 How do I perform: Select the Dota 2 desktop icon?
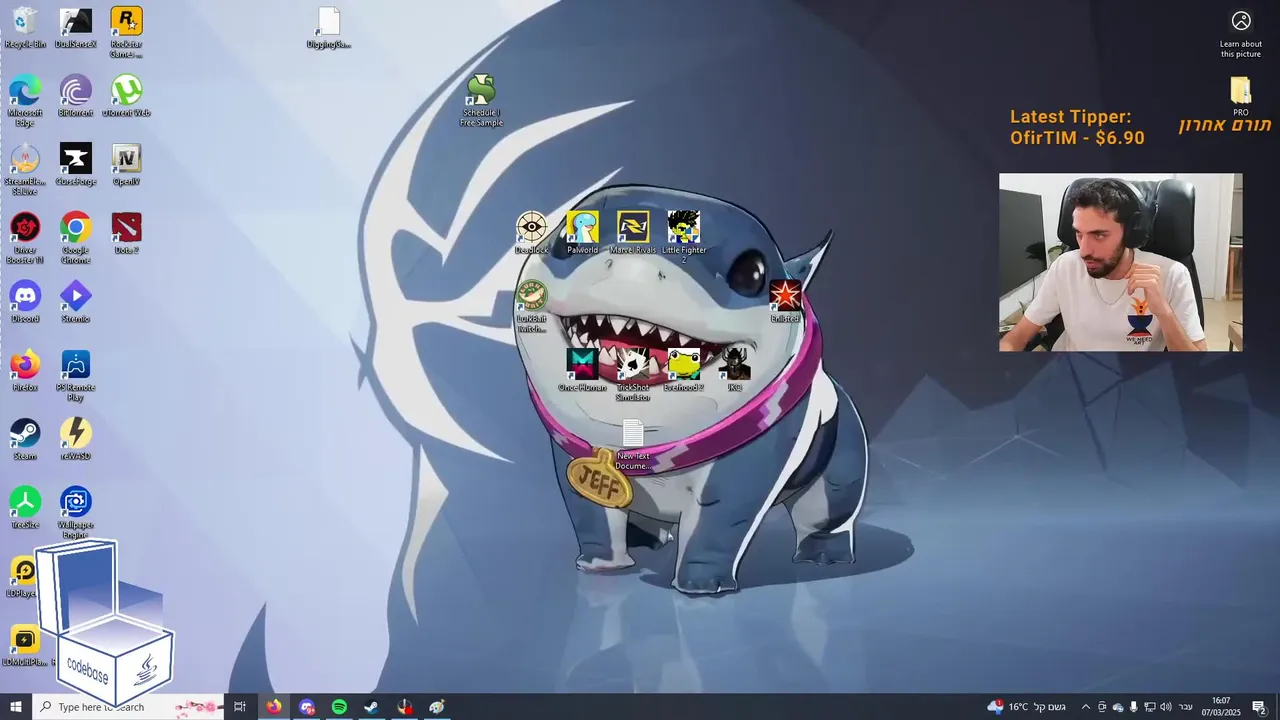[126, 233]
